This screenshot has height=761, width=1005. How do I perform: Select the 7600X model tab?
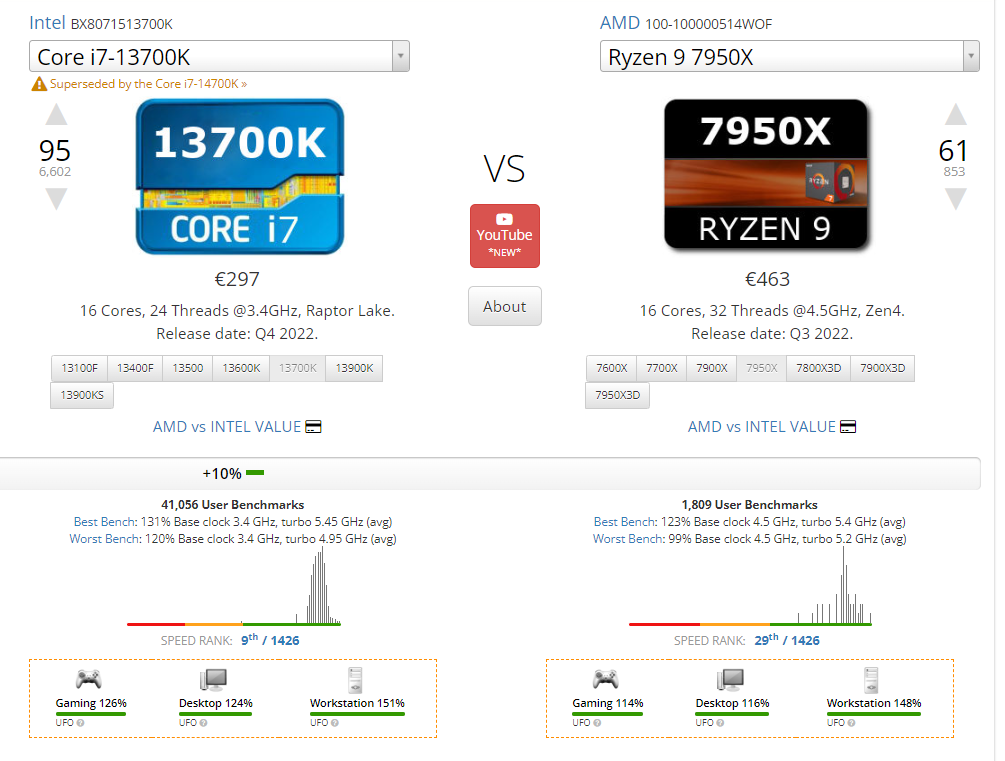pos(611,368)
